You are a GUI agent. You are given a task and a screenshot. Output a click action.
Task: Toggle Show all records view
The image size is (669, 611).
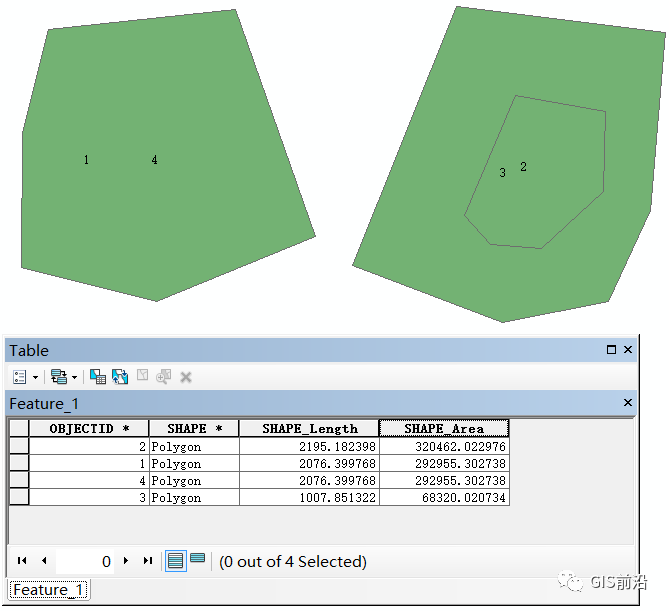(176, 561)
